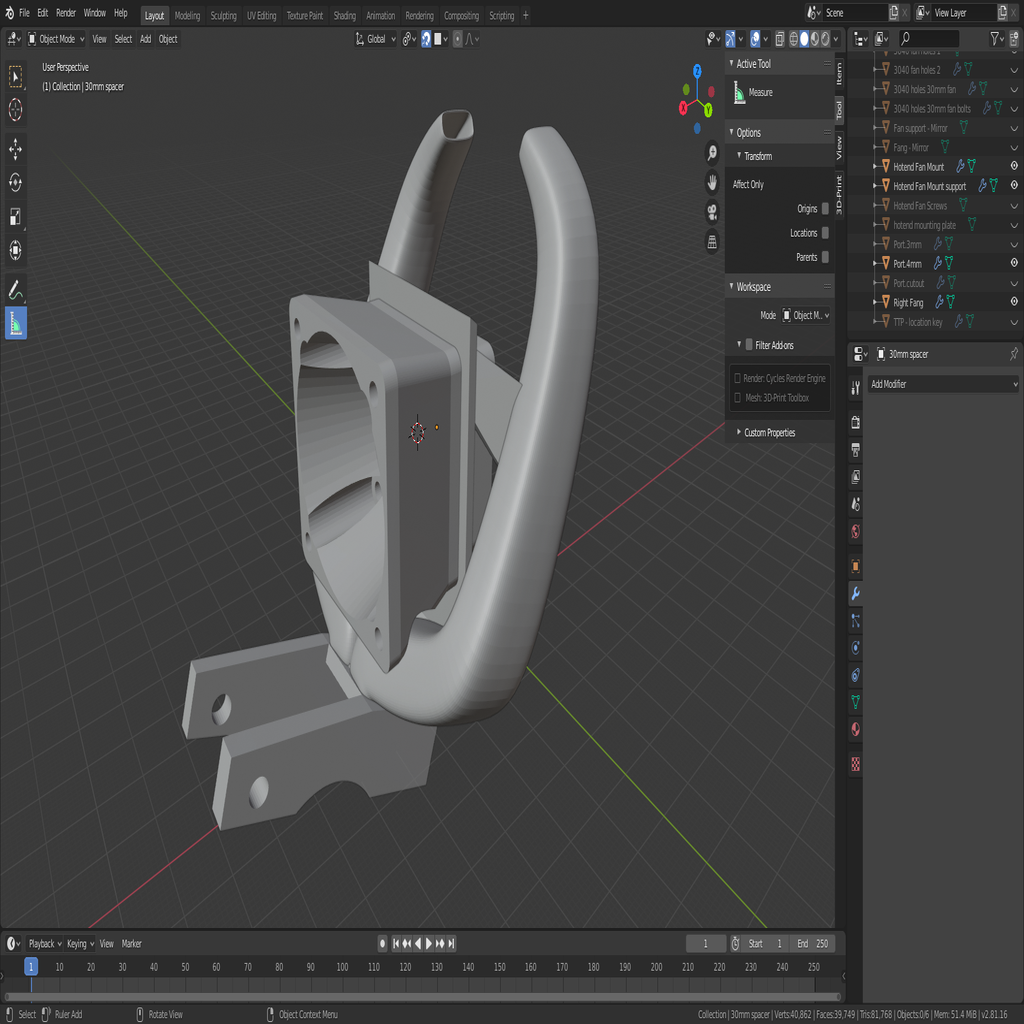This screenshot has height=1024, width=1024.
Task: Click the zoom viewport magnifier icon
Action: (712, 153)
